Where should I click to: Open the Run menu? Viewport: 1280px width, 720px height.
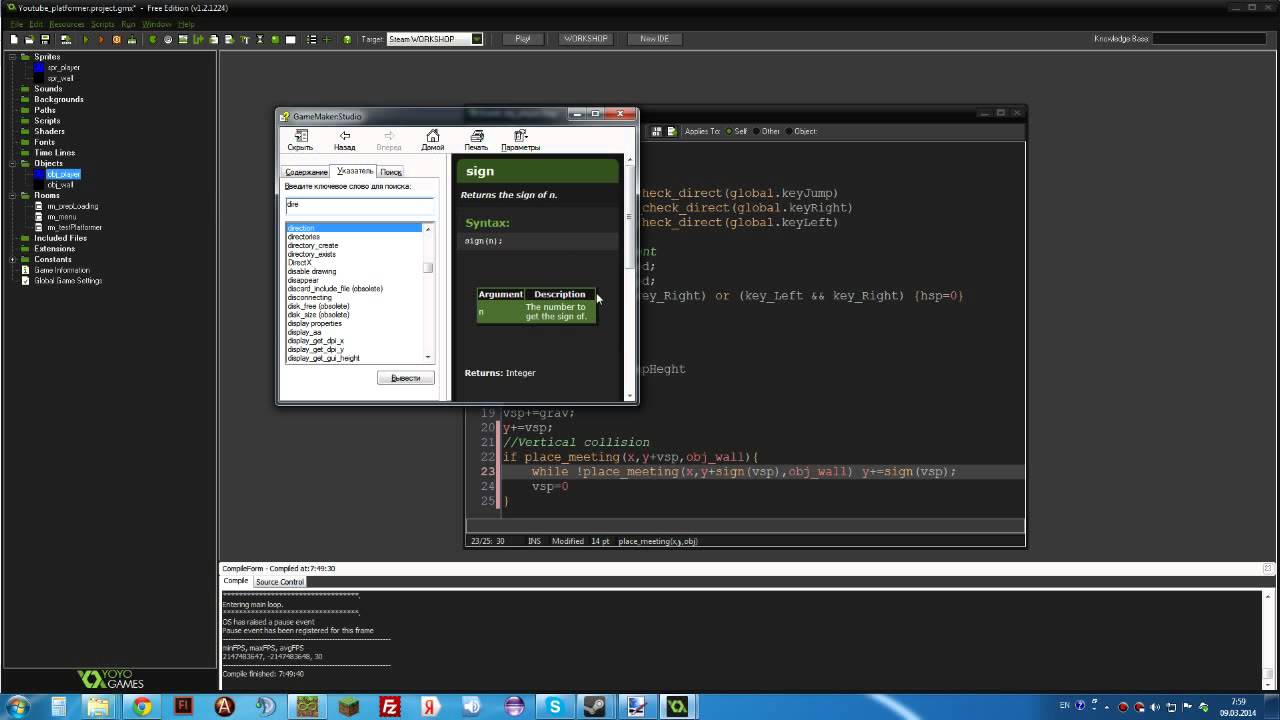pyautogui.click(x=128, y=24)
